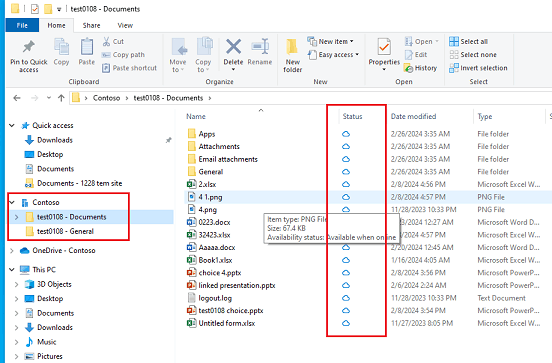Image resolution: width=552 pixels, height=363 pixels.
Task: Click Select all
Action: [469, 42]
